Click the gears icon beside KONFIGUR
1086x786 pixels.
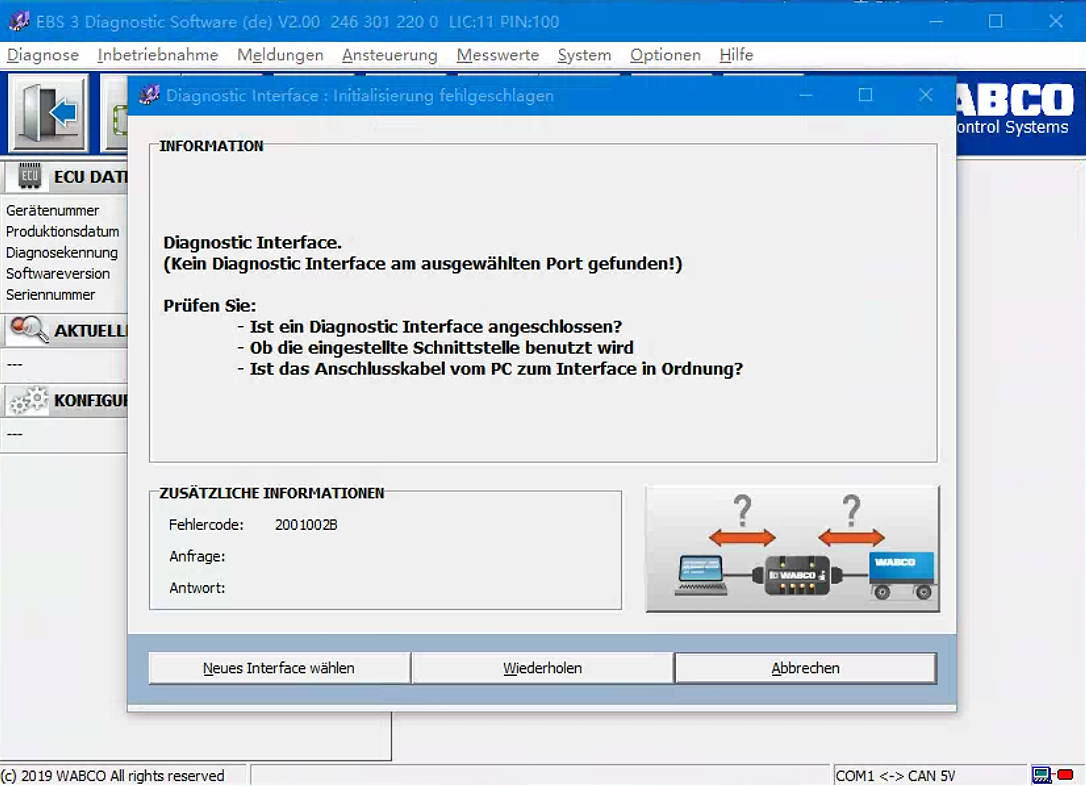[x=29, y=400]
